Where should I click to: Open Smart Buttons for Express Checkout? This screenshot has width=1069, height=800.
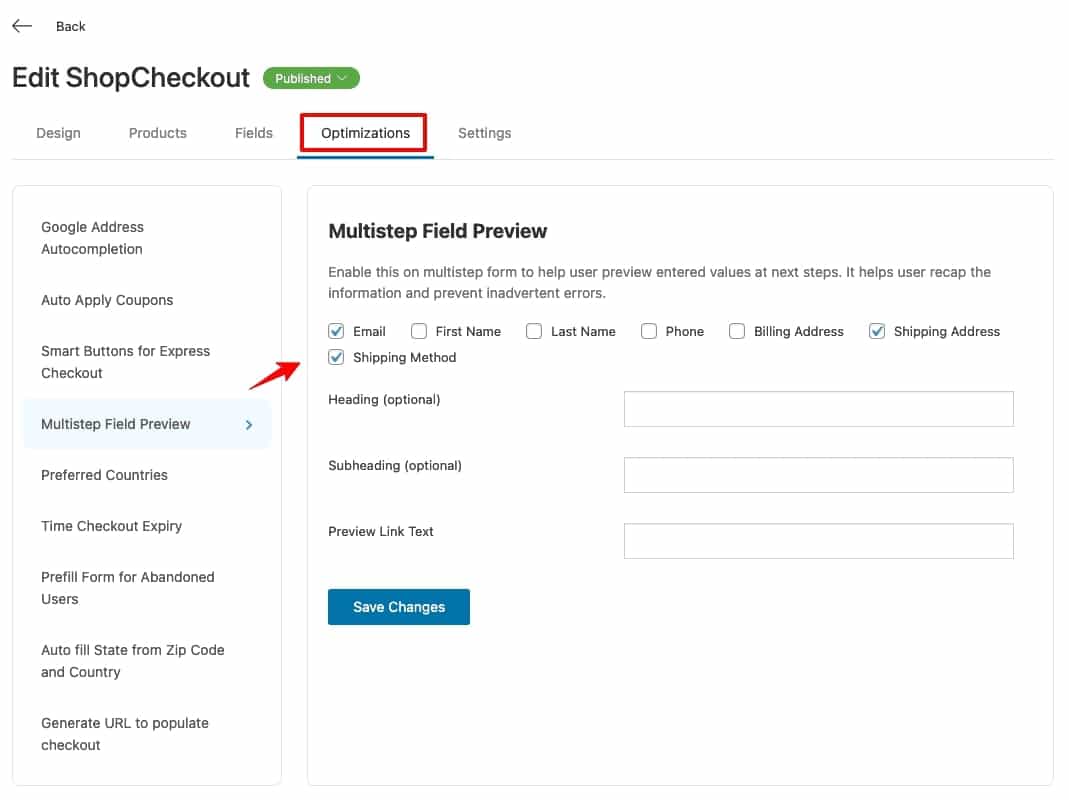[x=126, y=362]
